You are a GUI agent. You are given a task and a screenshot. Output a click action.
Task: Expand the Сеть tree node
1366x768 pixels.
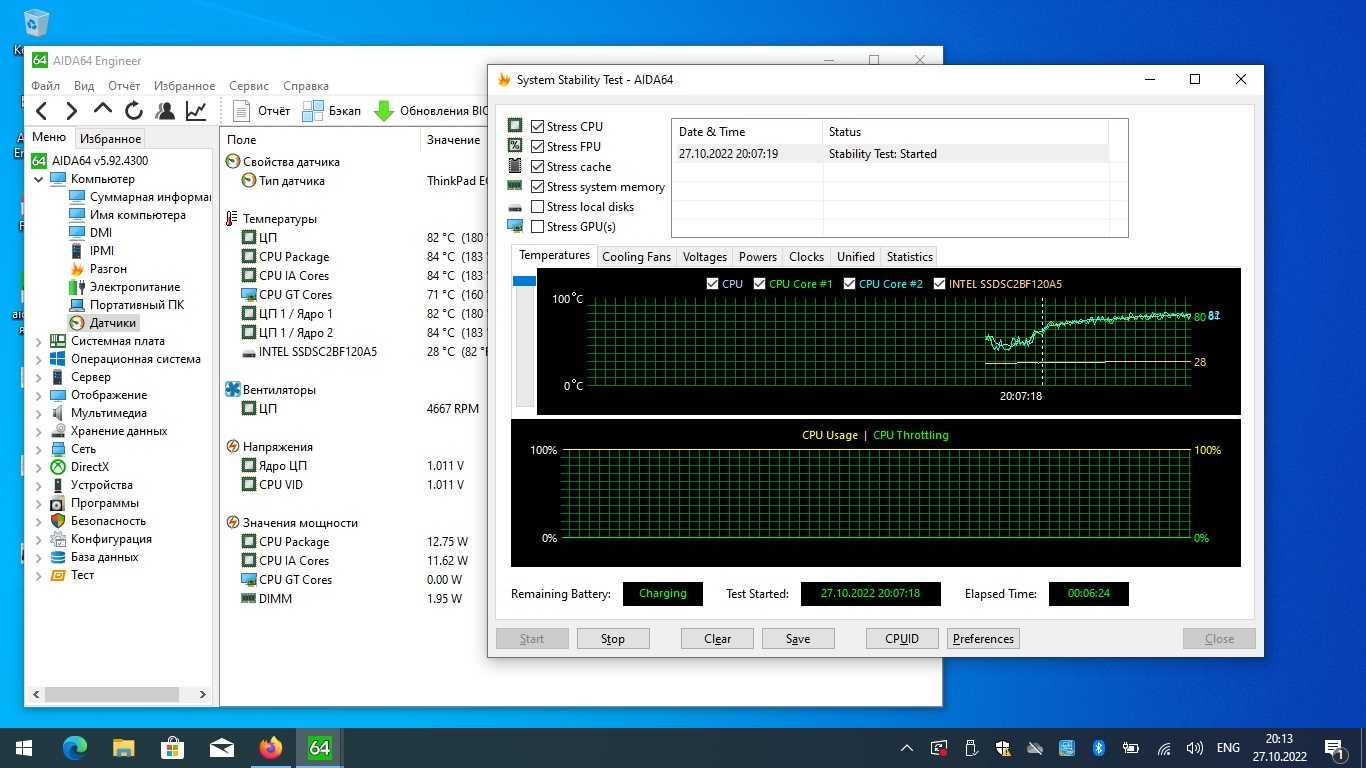click(x=39, y=449)
